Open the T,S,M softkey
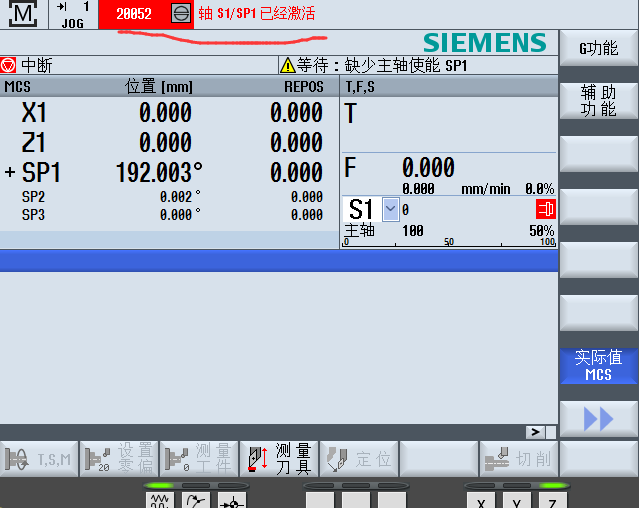 click(39, 459)
